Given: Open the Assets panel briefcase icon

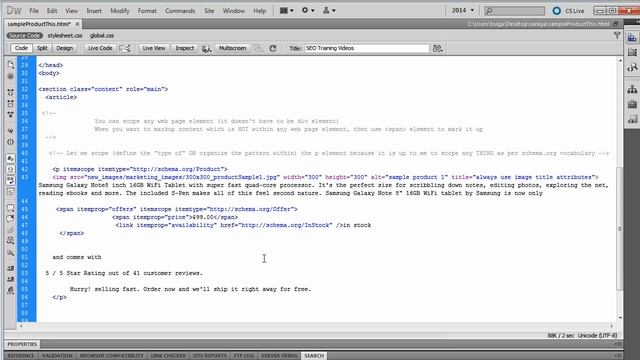Looking at the screenshot, I should click(632, 104).
